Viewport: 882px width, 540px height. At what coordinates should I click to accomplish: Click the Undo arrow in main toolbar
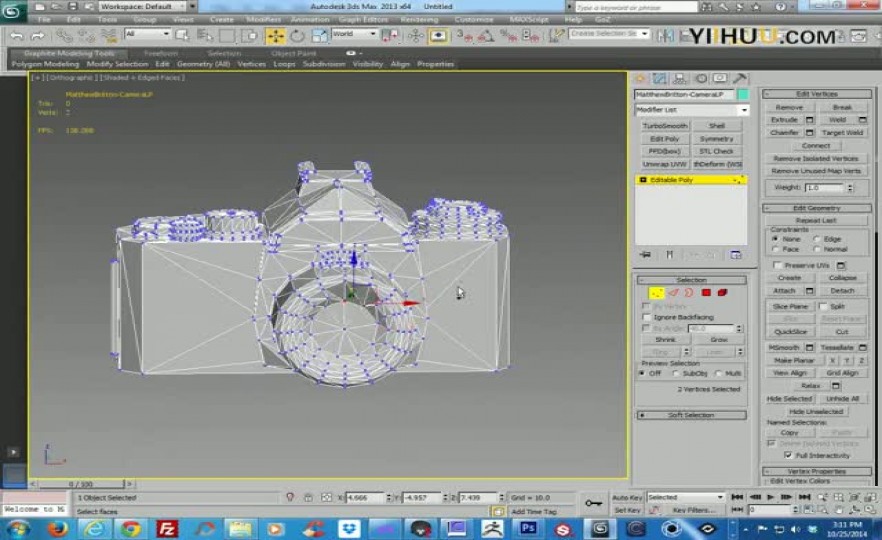pyautogui.click(x=17, y=36)
